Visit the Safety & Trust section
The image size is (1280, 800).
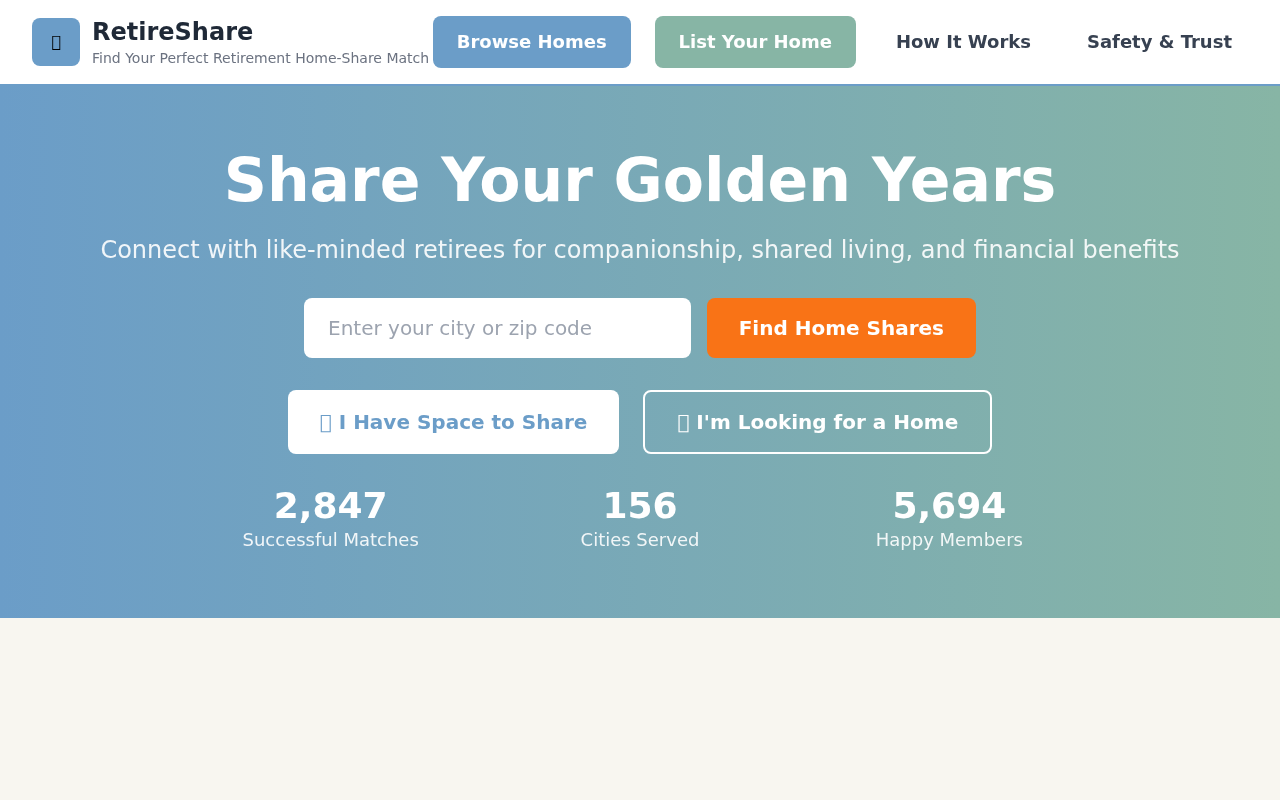point(1159,40)
